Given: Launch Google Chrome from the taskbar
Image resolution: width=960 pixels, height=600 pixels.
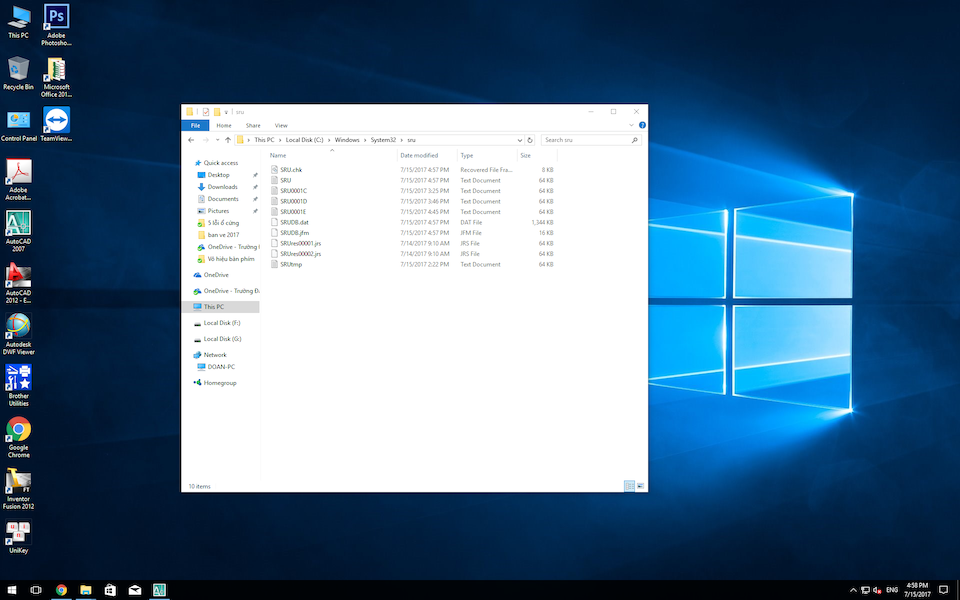Looking at the screenshot, I should pos(61,590).
